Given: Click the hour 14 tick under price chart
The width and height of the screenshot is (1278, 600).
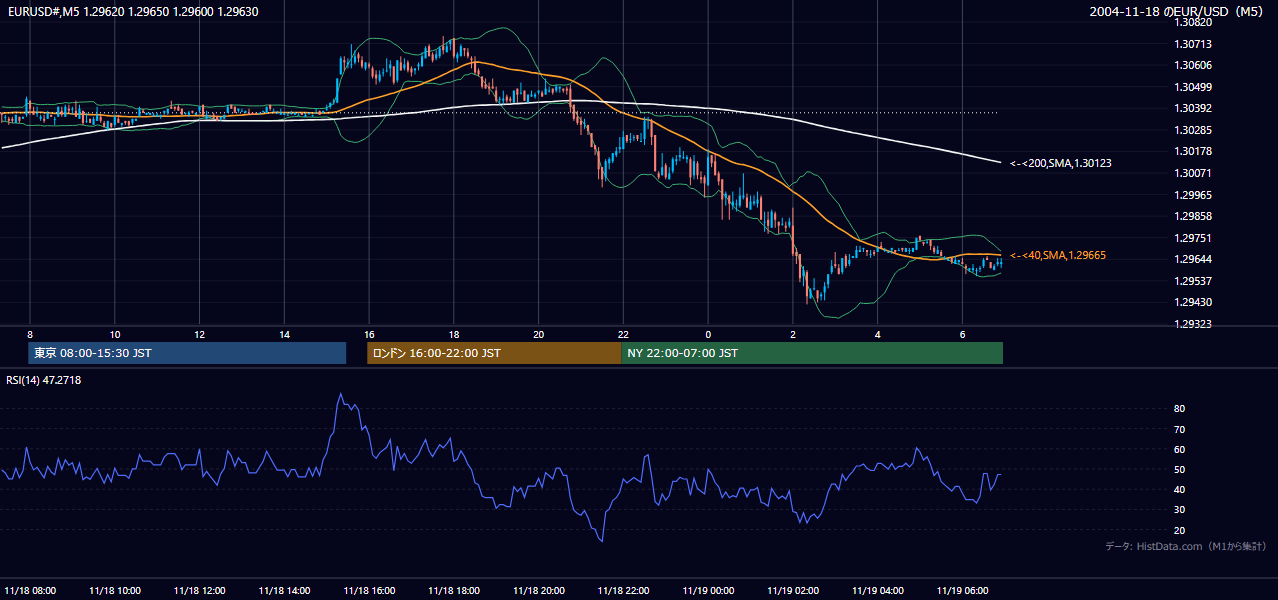Looking at the screenshot, I should [284, 334].
